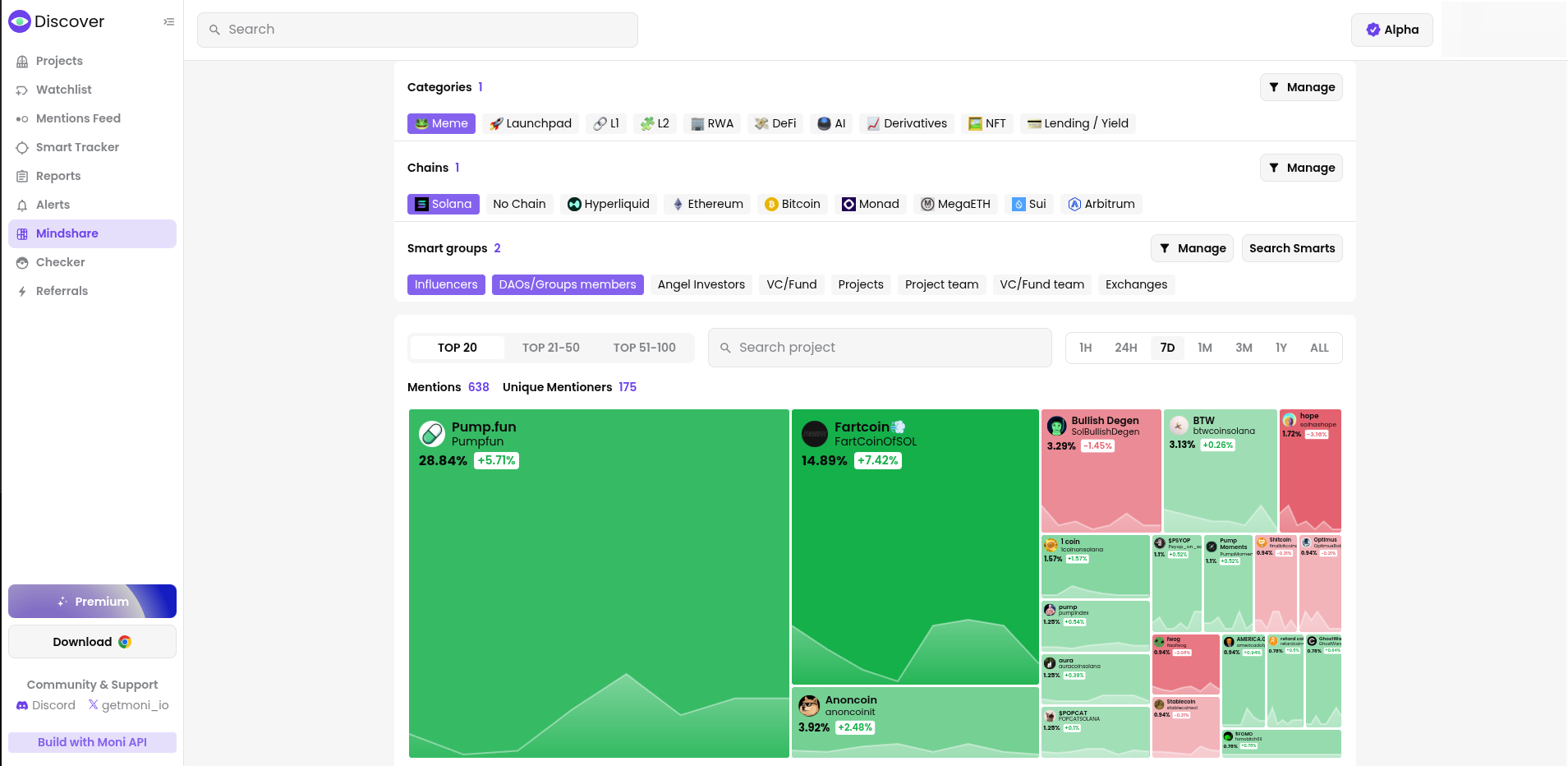This screenshot has height=766, width=1568.
Task: Select the 24H time range
Action: pos(1125,348)
